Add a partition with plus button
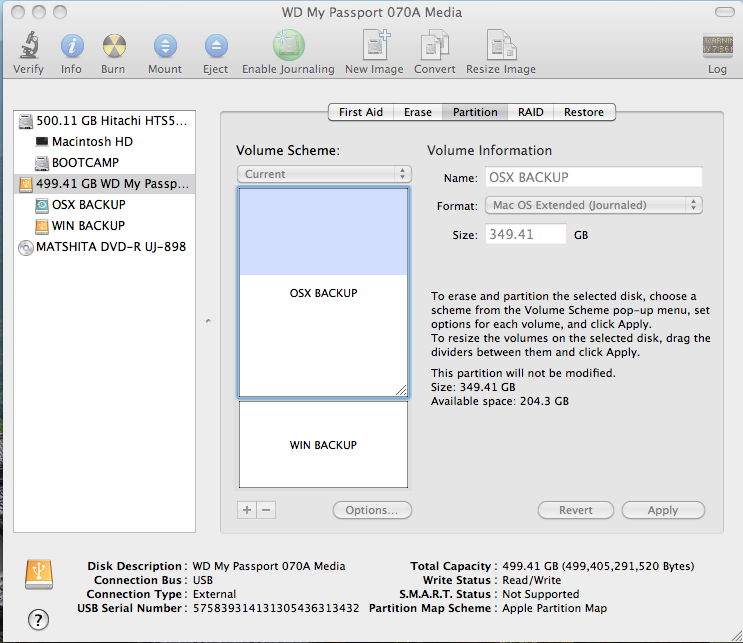Screen dimensions: 743x643 247,510
